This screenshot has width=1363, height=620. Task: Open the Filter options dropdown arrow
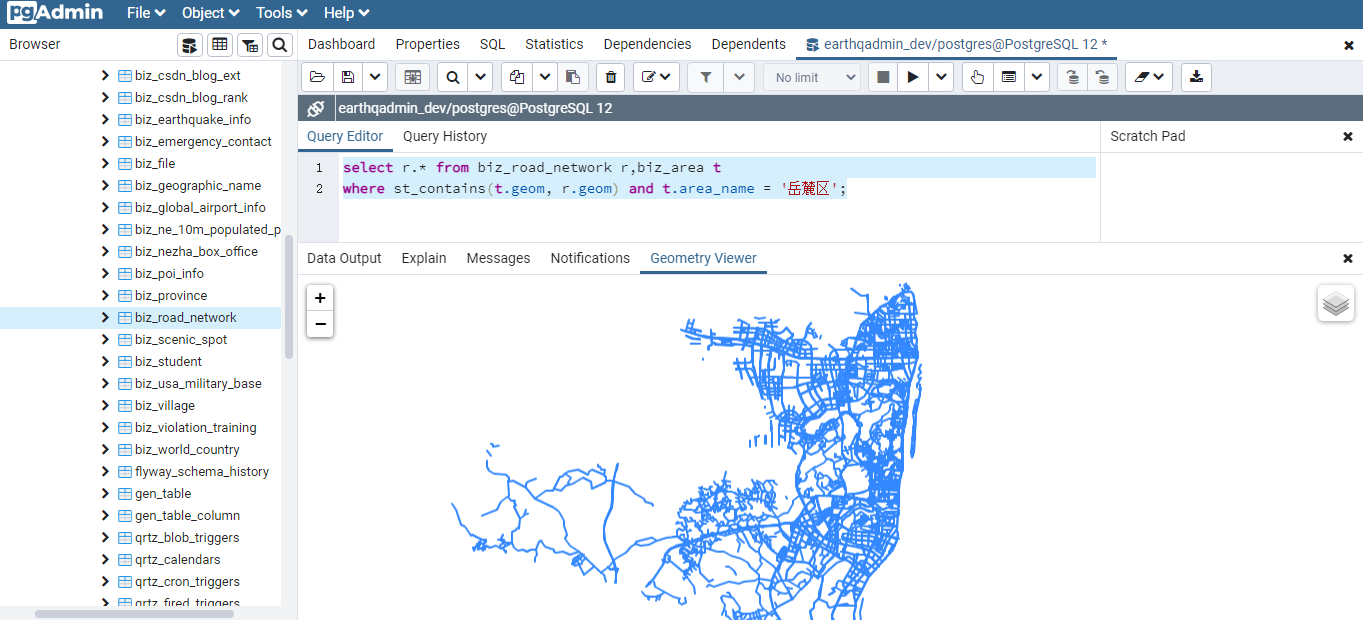[739, 77]
